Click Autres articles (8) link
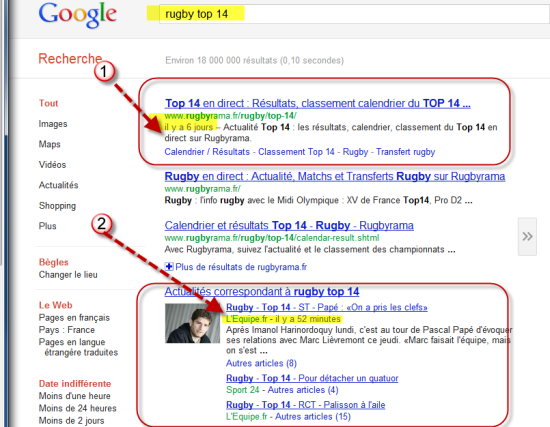 coord(261,363)
